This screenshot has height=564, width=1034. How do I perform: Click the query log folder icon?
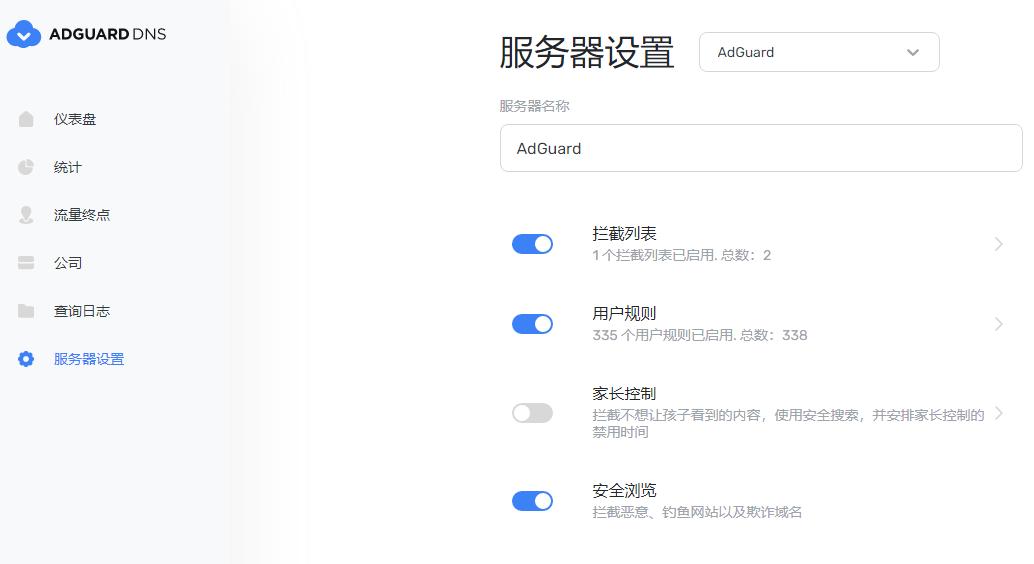pos(26,311)
